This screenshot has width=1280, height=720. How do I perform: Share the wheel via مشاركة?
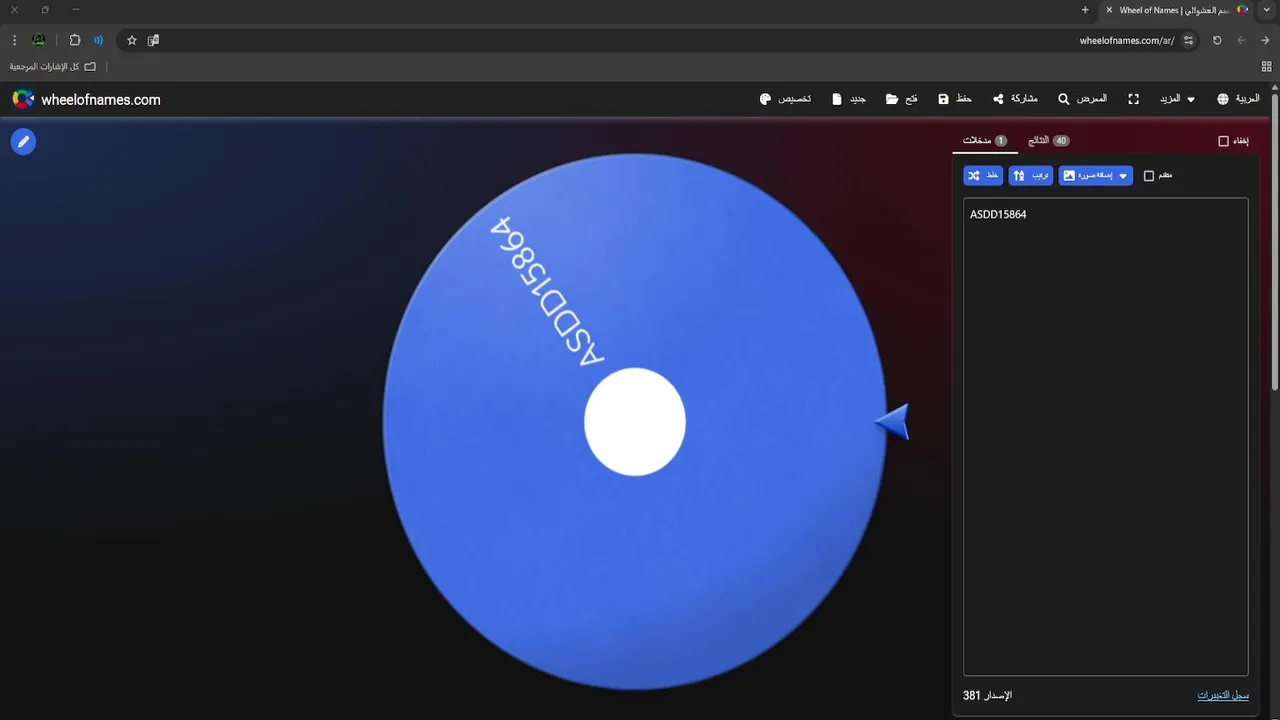click(x=1015, y=99)
